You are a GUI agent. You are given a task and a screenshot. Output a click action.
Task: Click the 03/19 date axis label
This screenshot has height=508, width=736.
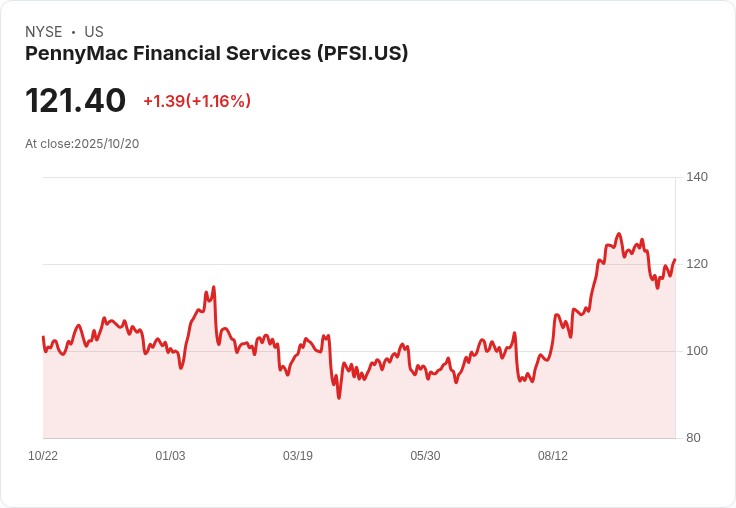point(298,456)
